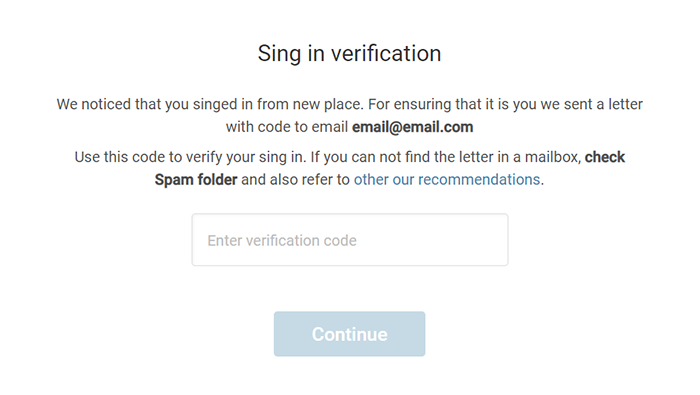
Task: Click the Continue button
Action: 350,334
